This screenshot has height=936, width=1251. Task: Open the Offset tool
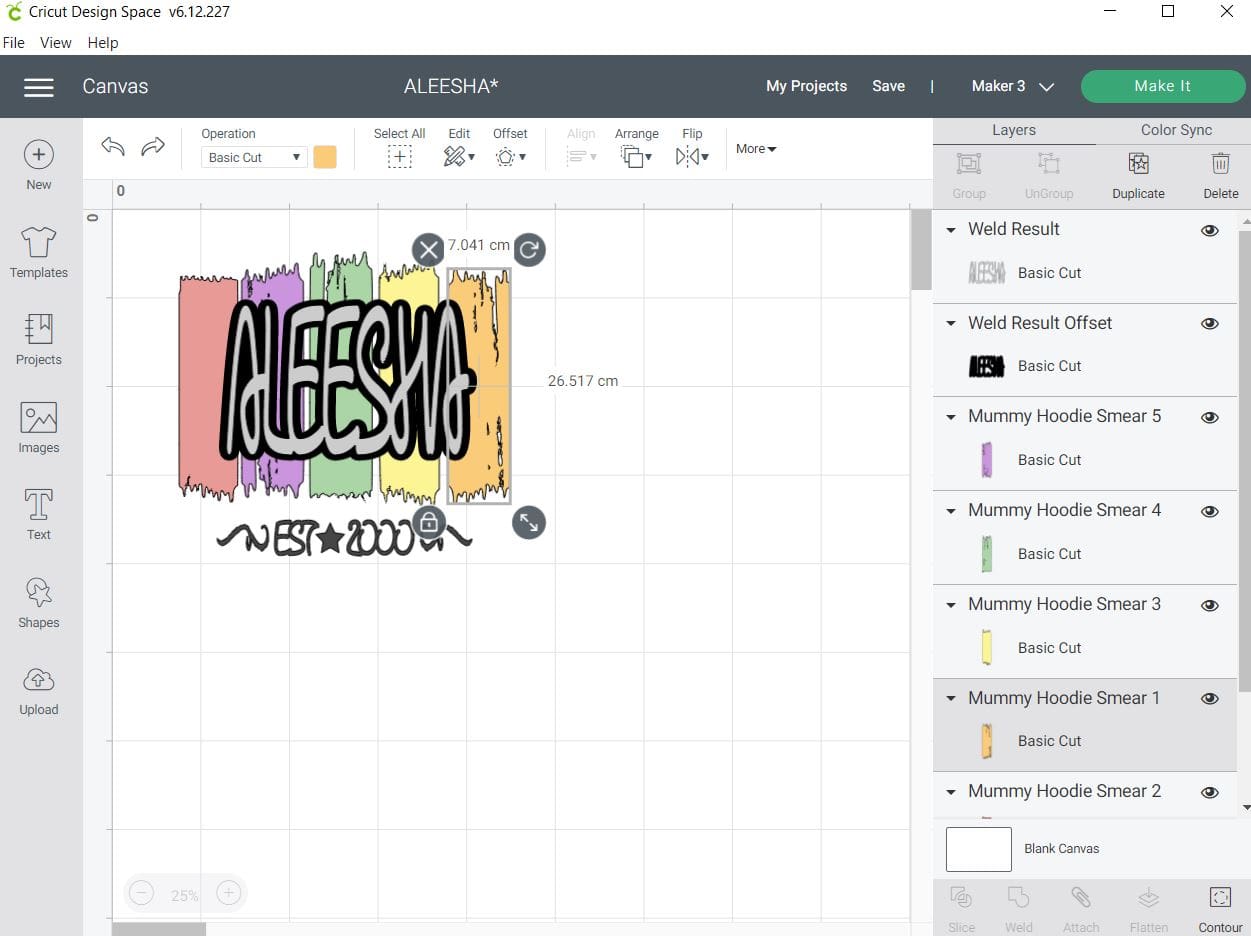tap(510, 157)
